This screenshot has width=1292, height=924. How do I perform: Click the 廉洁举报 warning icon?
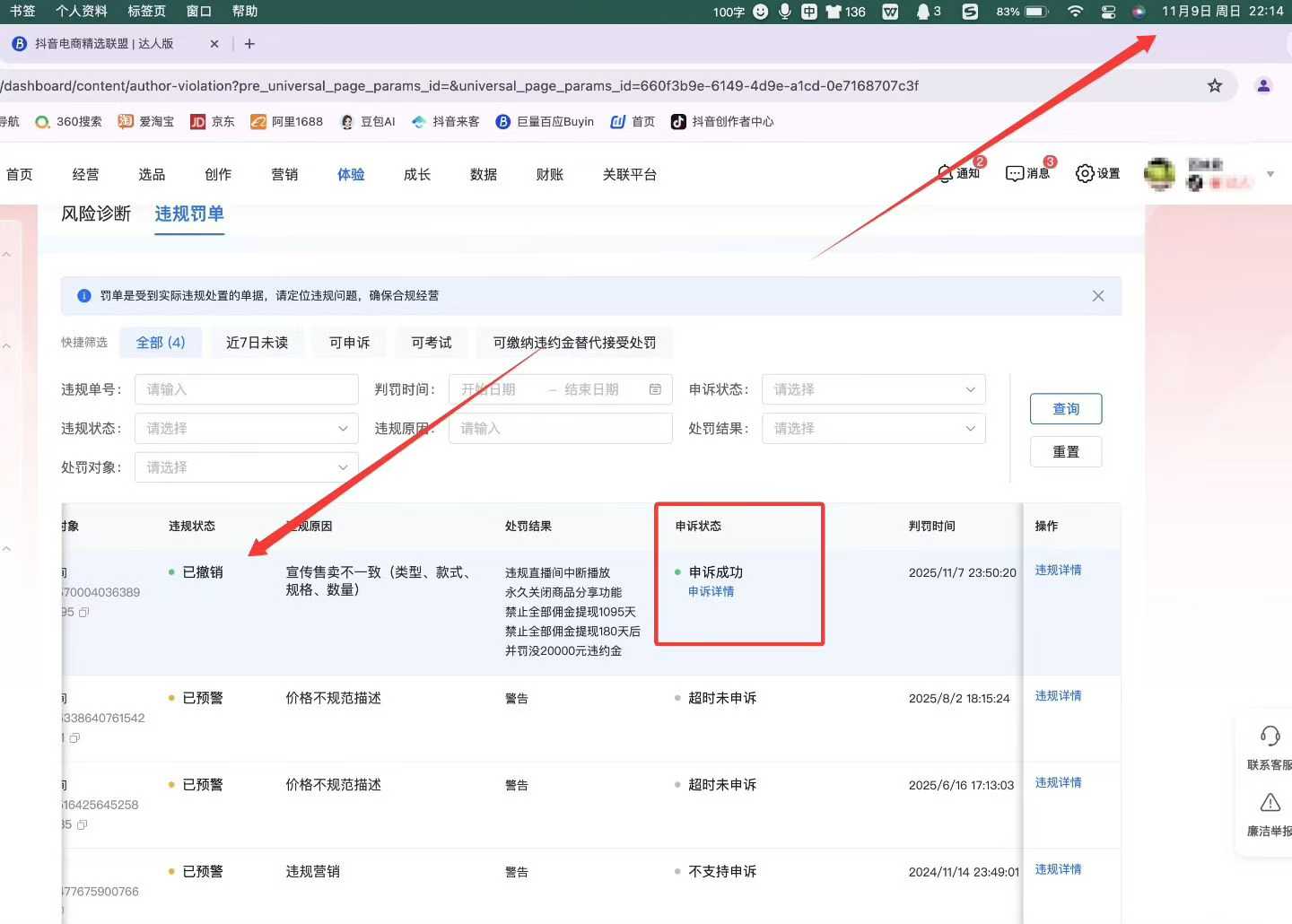(x=1270, y=803)
